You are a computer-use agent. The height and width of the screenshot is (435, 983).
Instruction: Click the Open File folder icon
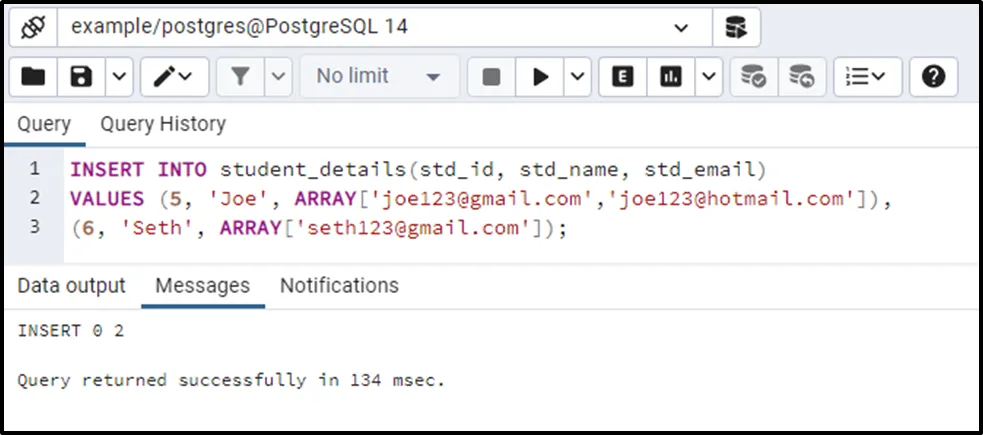point(33,77)
